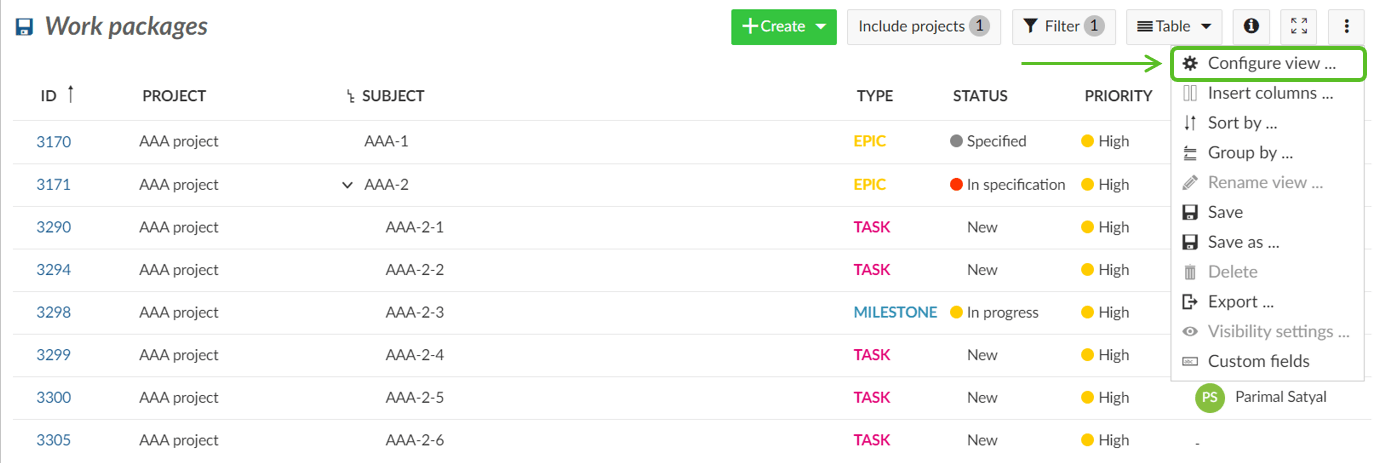Click the save icon beside Work packages title

coord(25,27)
